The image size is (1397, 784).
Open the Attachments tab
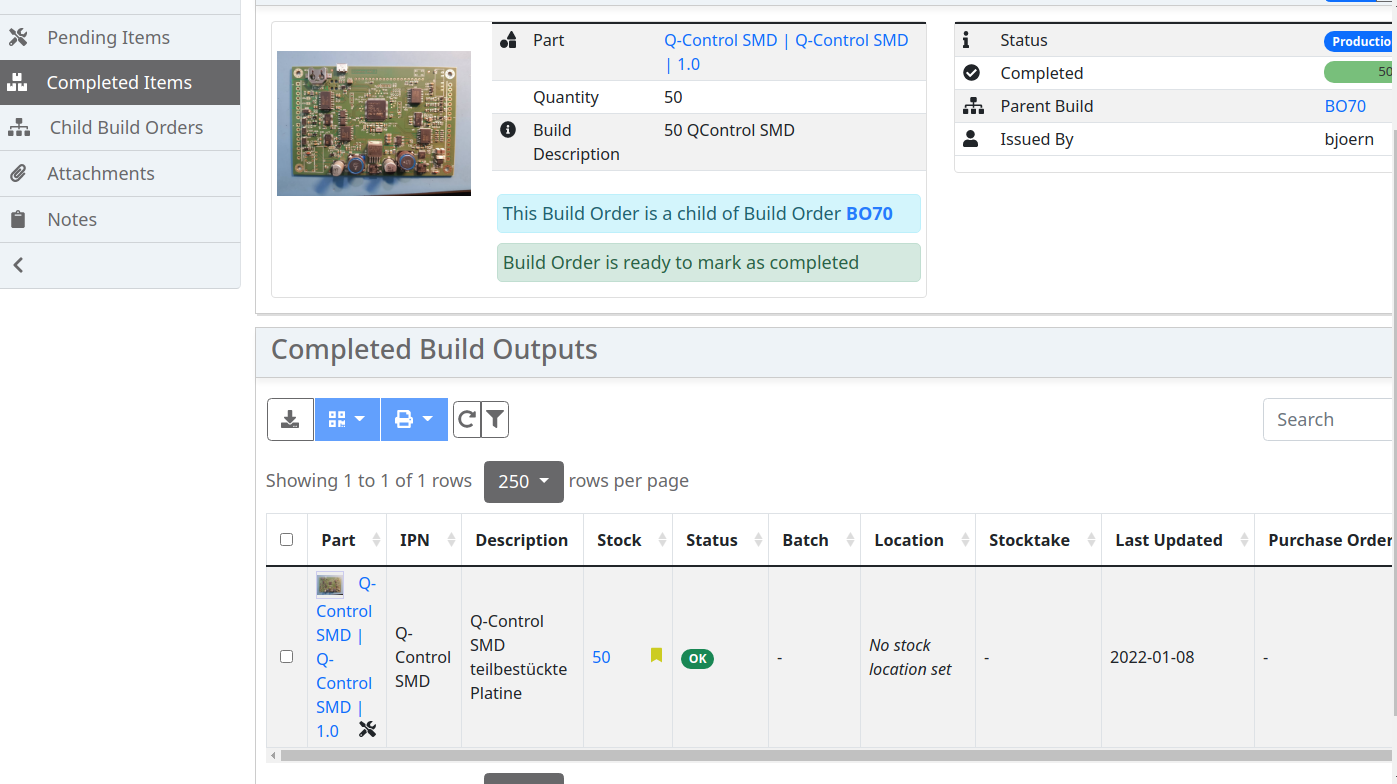coord(120,174)
